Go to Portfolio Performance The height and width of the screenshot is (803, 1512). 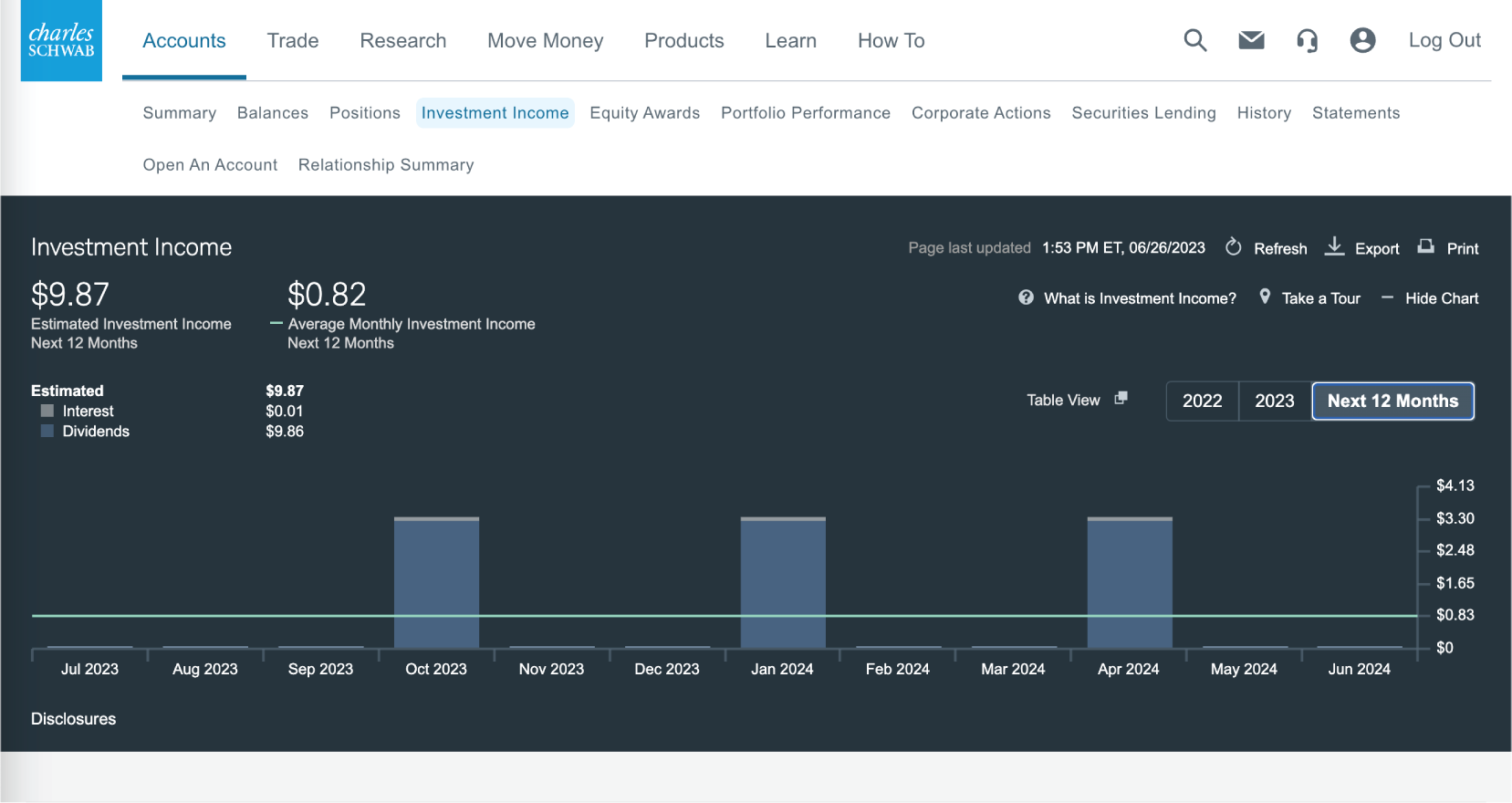[806, 113]
